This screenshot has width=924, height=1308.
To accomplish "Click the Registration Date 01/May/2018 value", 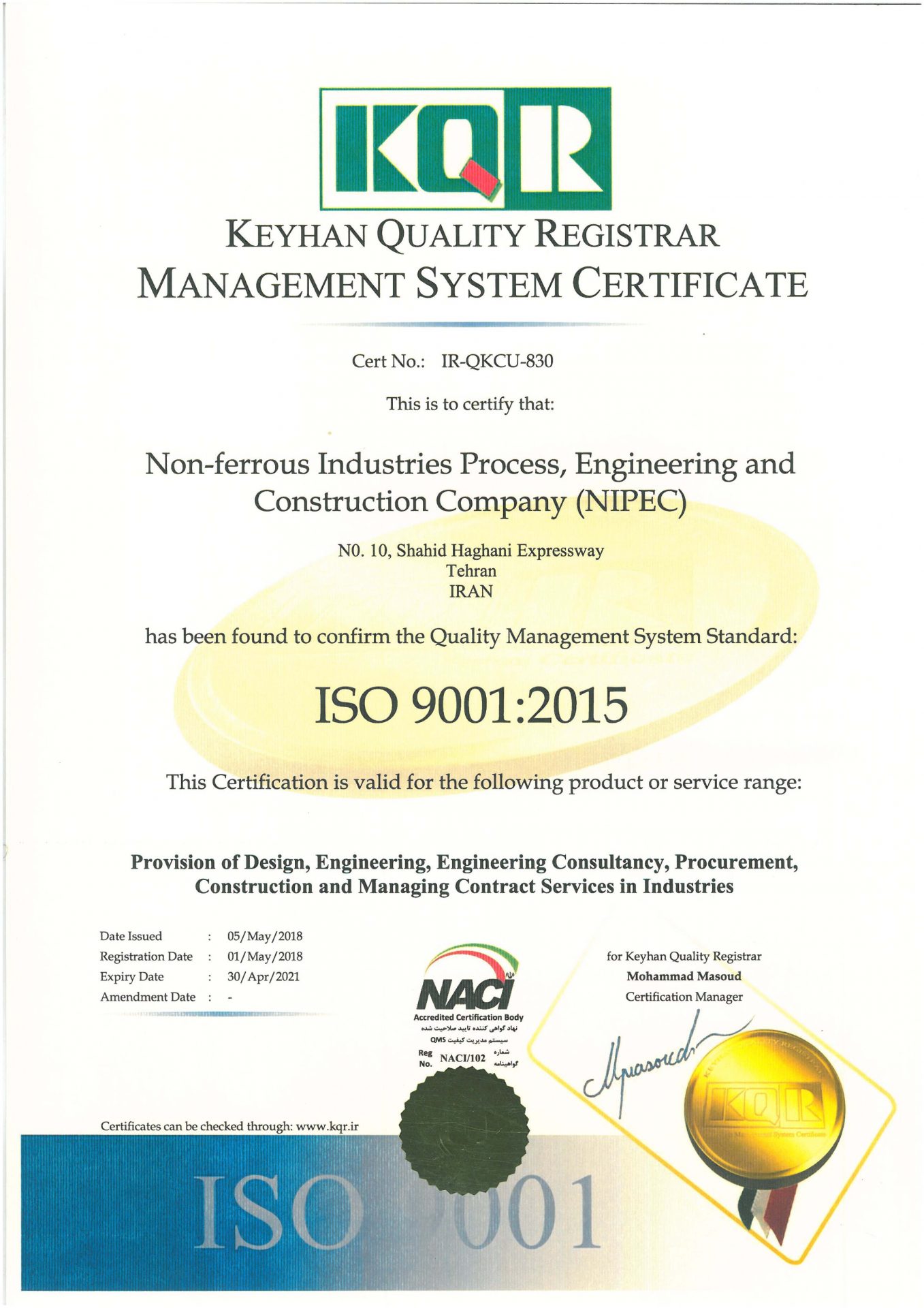I will click(265, 956).
